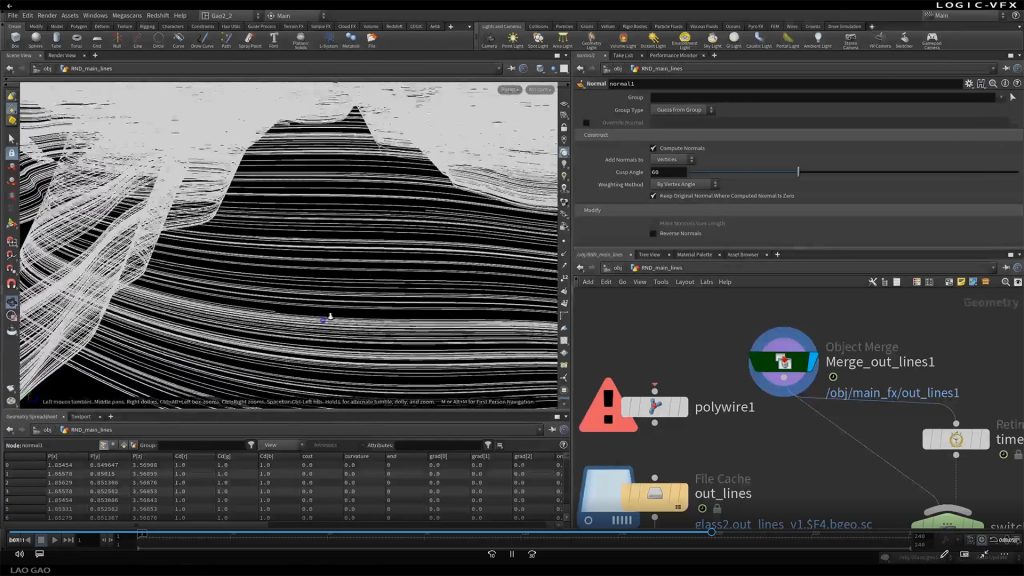1024x576 pixels.
Task: Open parameter gear menu for Normal node
Action: pos(967,84)
